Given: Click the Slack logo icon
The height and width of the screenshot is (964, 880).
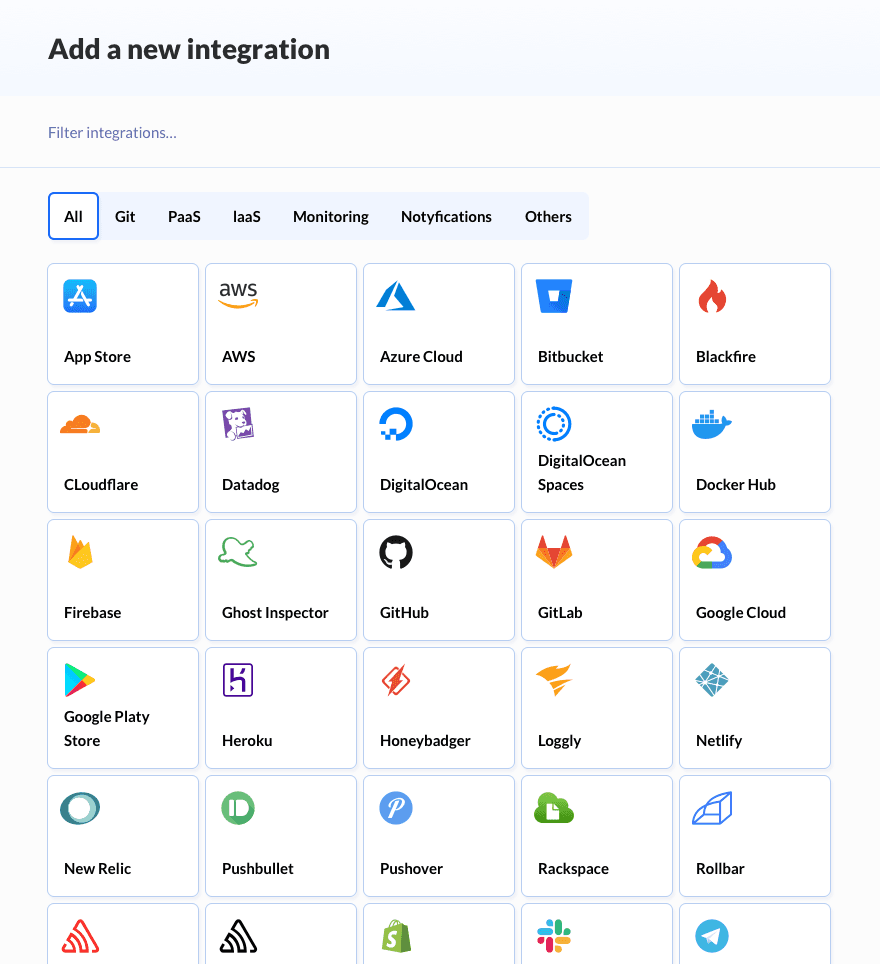Looking at the screenshot, I should pyautogui.click(x=554, y=937).
